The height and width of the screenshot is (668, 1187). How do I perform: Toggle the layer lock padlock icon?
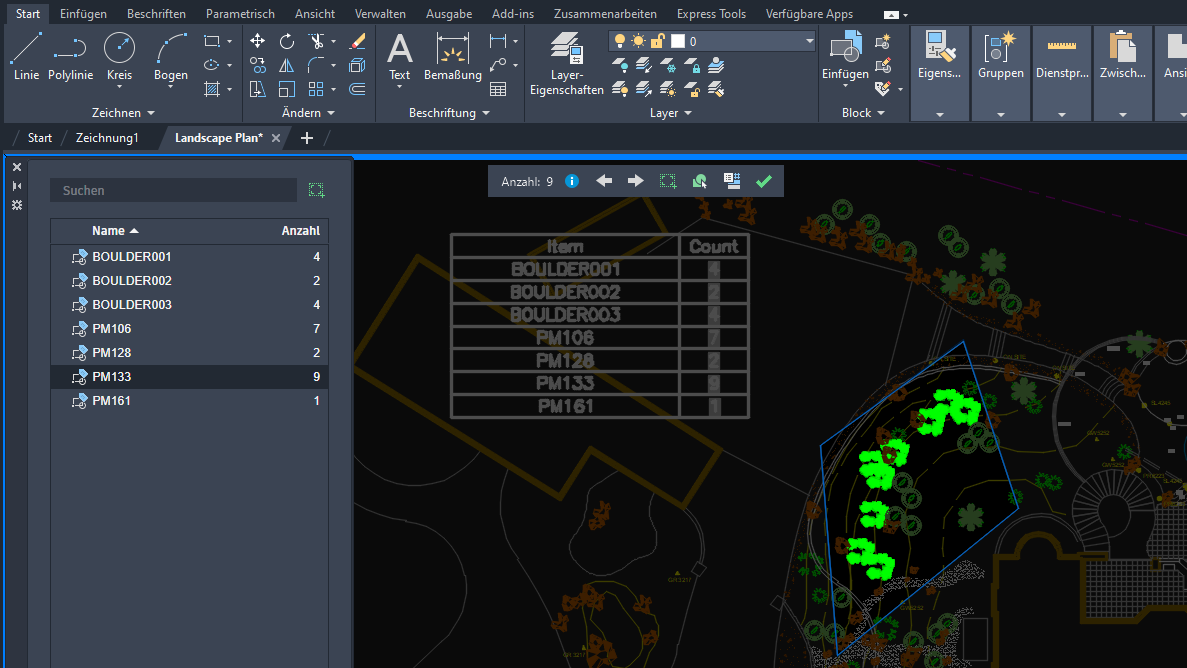coord(657,41)
